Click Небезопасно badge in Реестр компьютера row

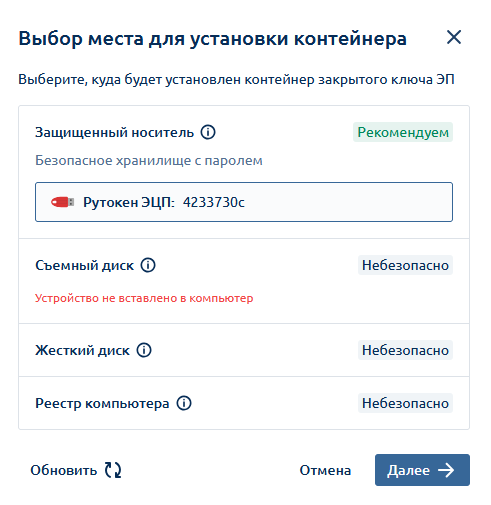pos(405,403)
